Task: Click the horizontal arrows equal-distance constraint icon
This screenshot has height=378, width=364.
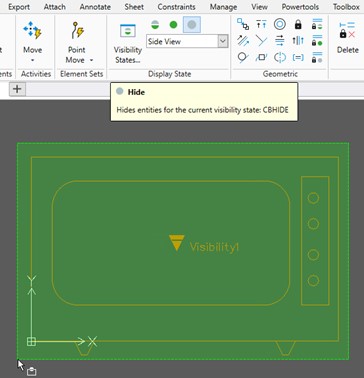Action: click(280, 41)
